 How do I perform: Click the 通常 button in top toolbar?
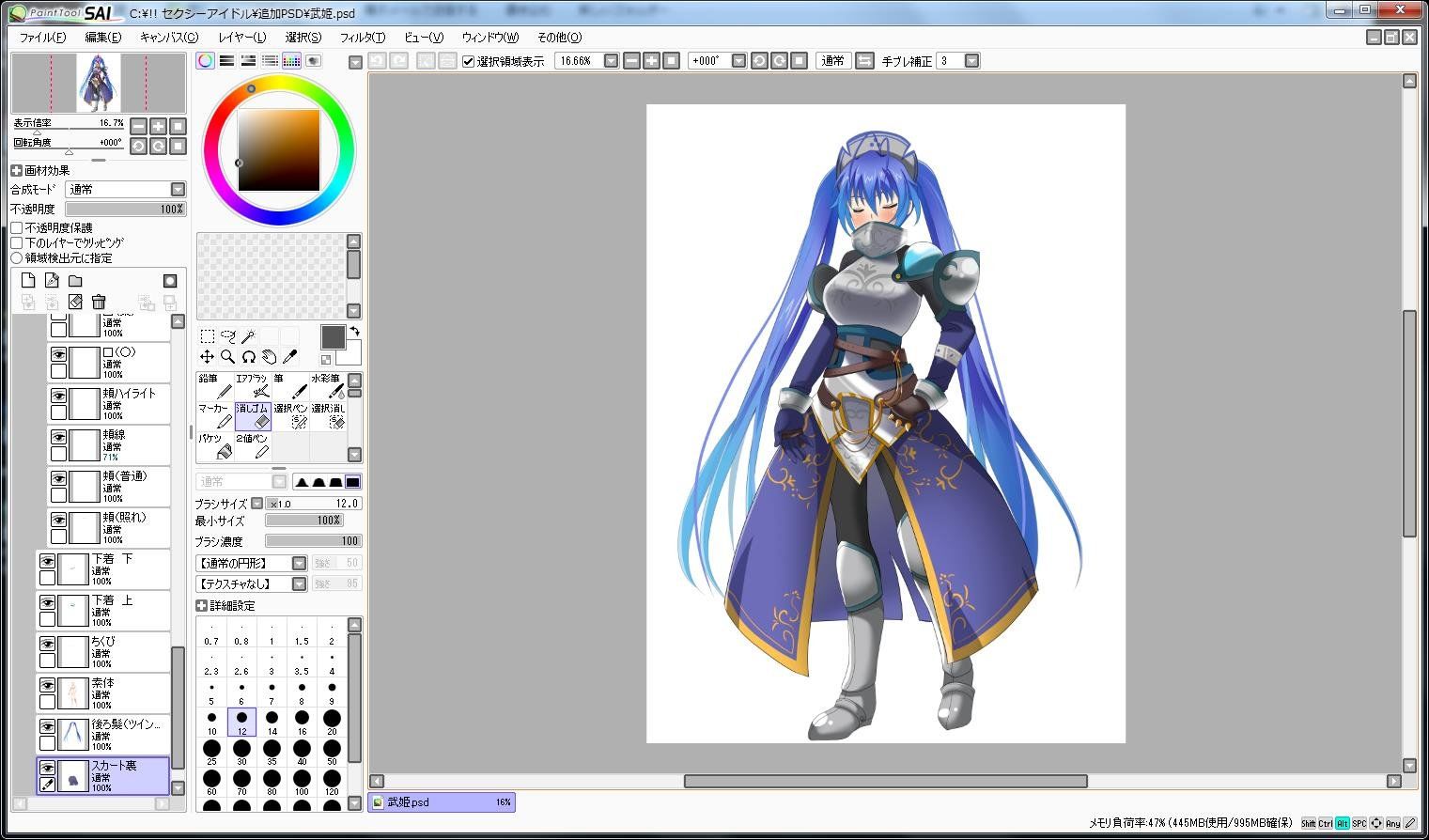[832, 61]
